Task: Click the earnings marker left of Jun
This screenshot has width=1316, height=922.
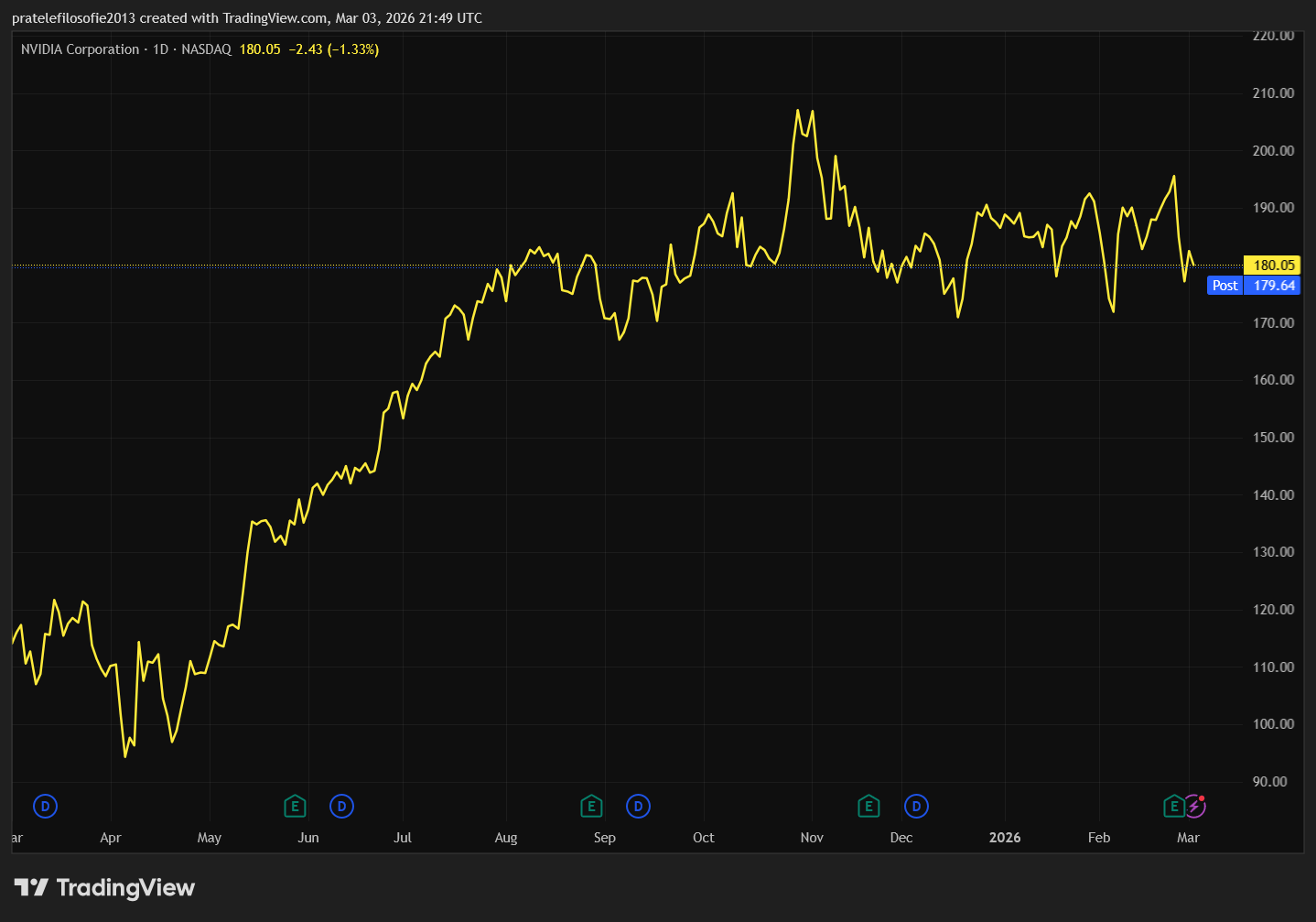Action: 295,807
